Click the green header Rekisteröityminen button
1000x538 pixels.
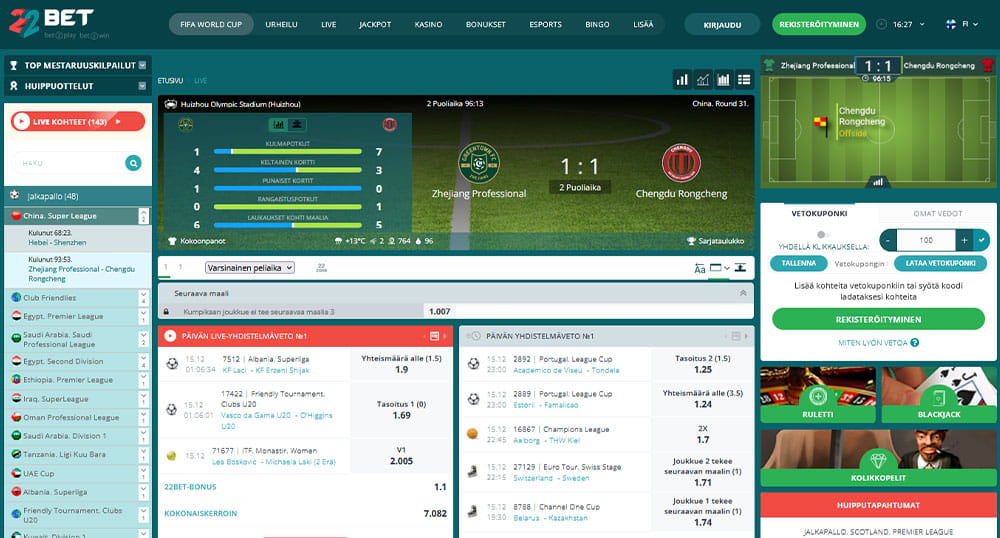(x=819, y=24)
